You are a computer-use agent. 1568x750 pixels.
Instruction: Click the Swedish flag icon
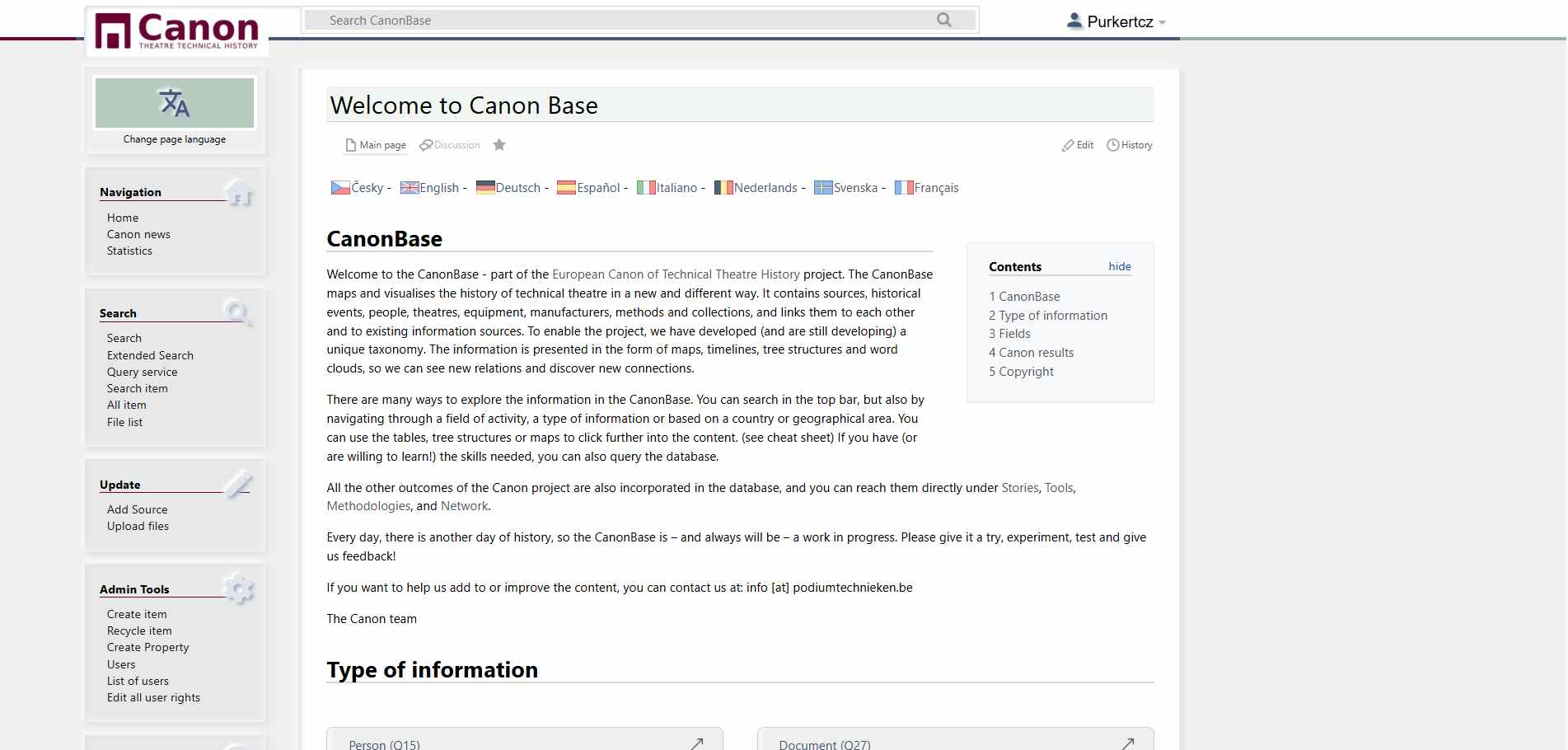823,188
